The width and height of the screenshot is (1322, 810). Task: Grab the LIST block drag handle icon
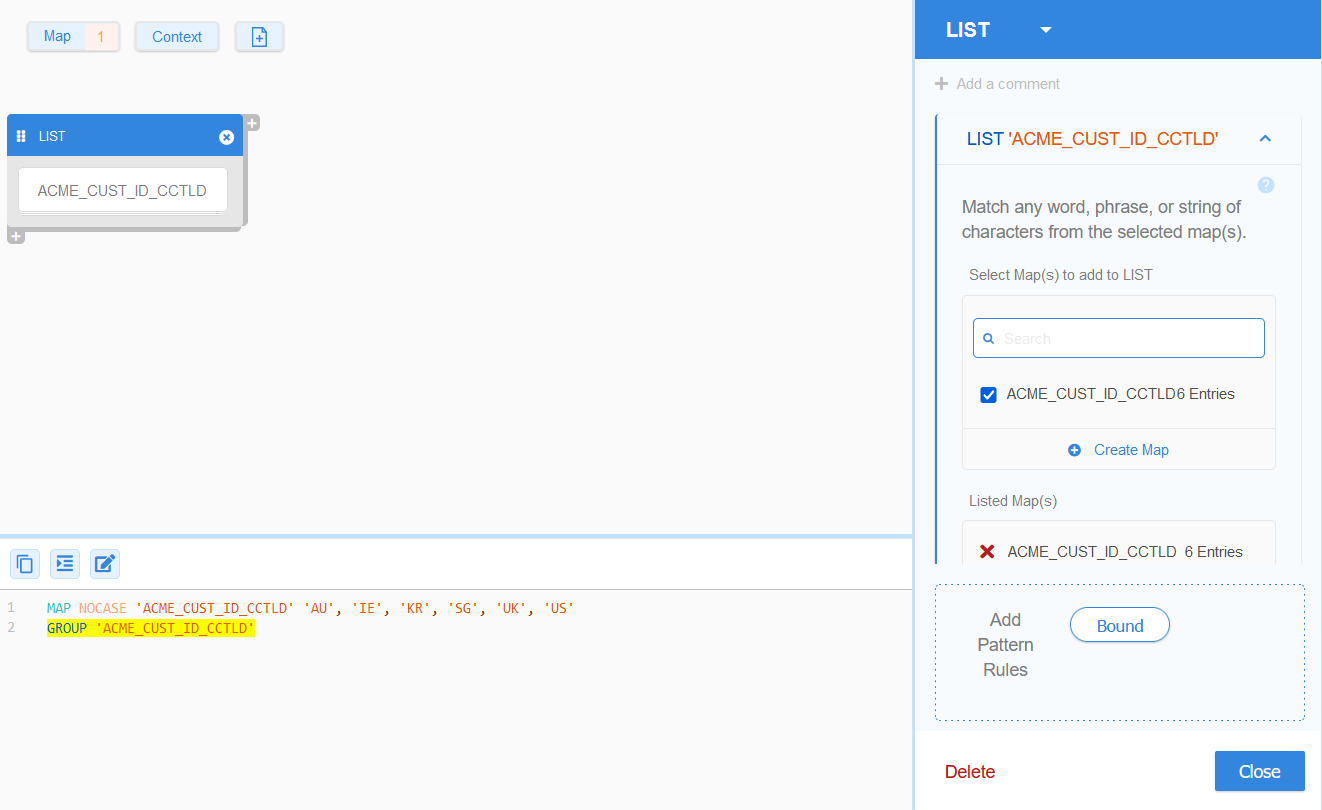(x=21, y=136)
